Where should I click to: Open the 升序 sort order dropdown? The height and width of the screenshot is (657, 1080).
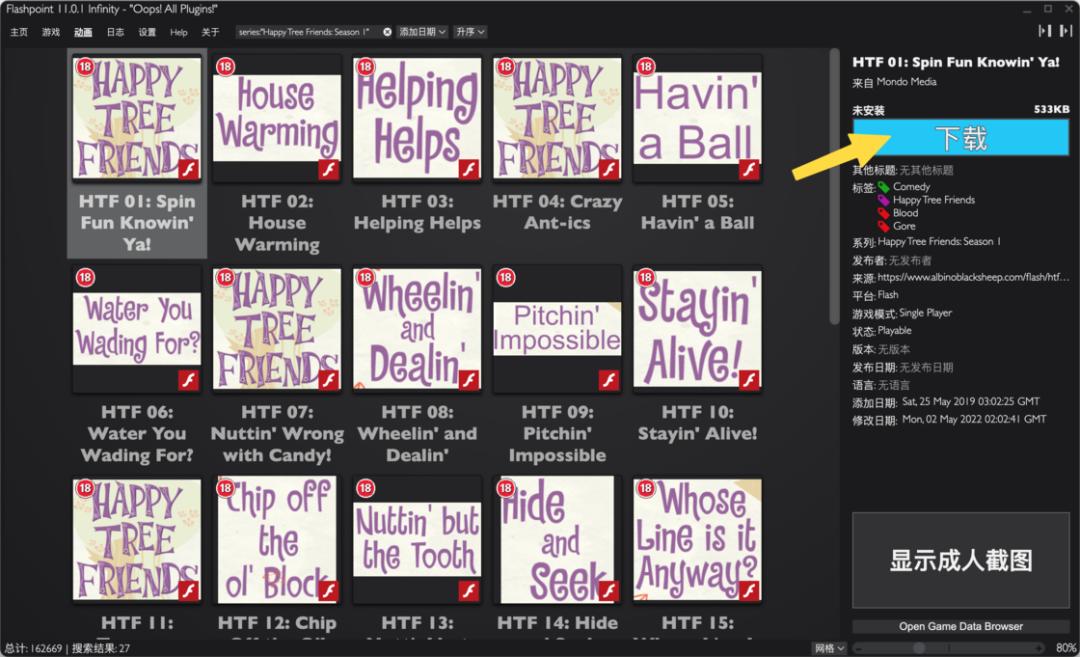[x=470, y=32]
